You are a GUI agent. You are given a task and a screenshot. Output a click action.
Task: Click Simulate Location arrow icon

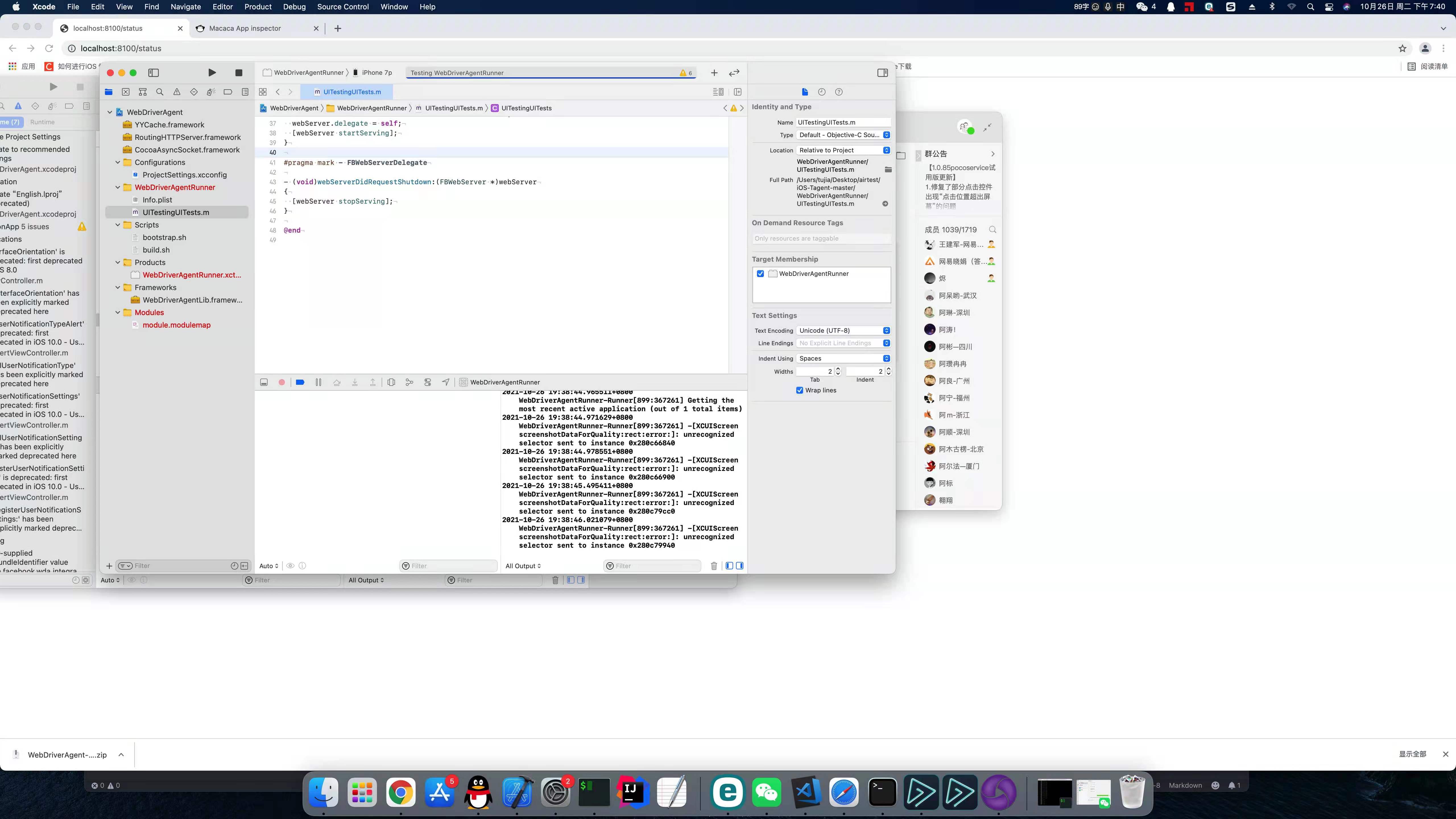[x=446, y=382]
